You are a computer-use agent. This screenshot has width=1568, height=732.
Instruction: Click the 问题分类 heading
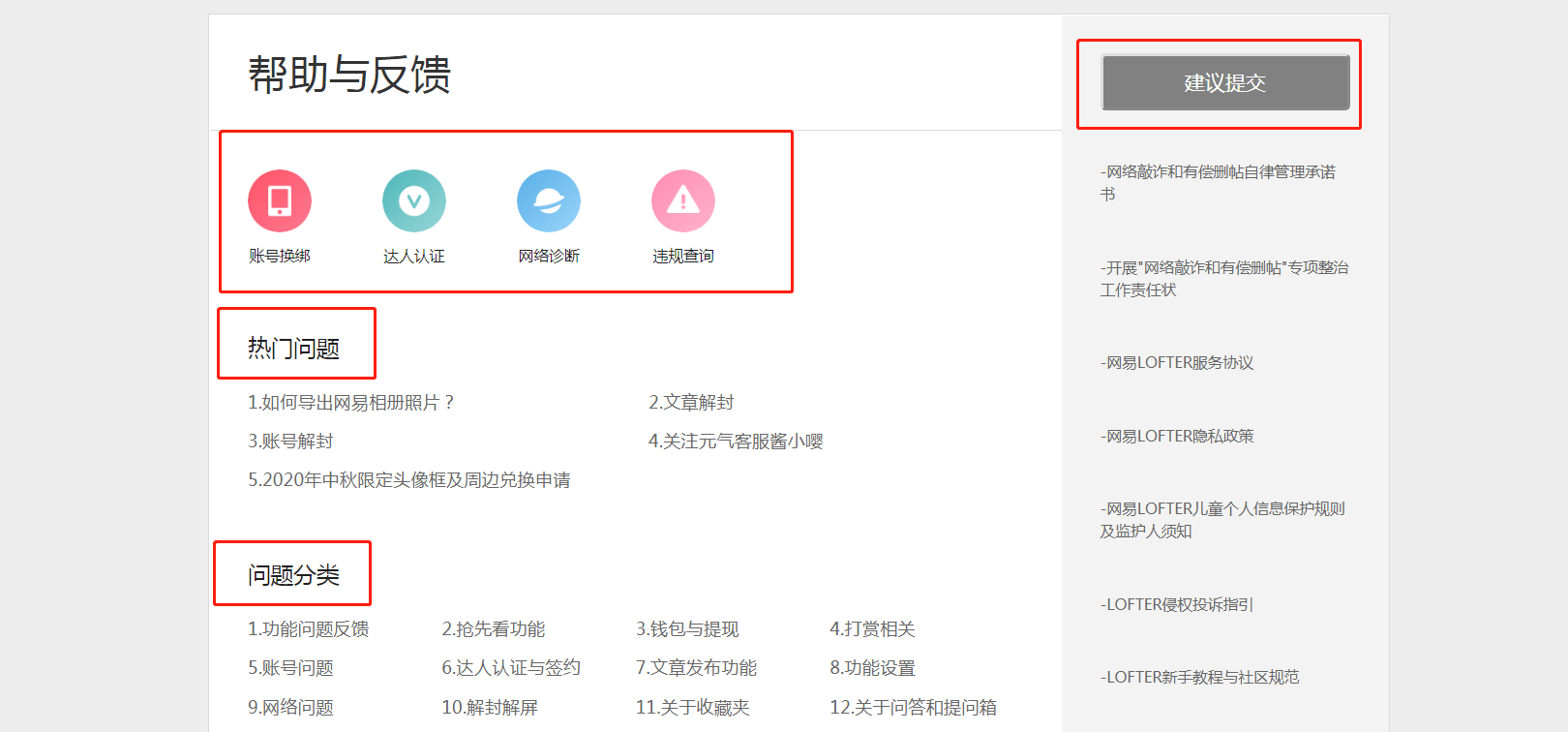(293, 575)
